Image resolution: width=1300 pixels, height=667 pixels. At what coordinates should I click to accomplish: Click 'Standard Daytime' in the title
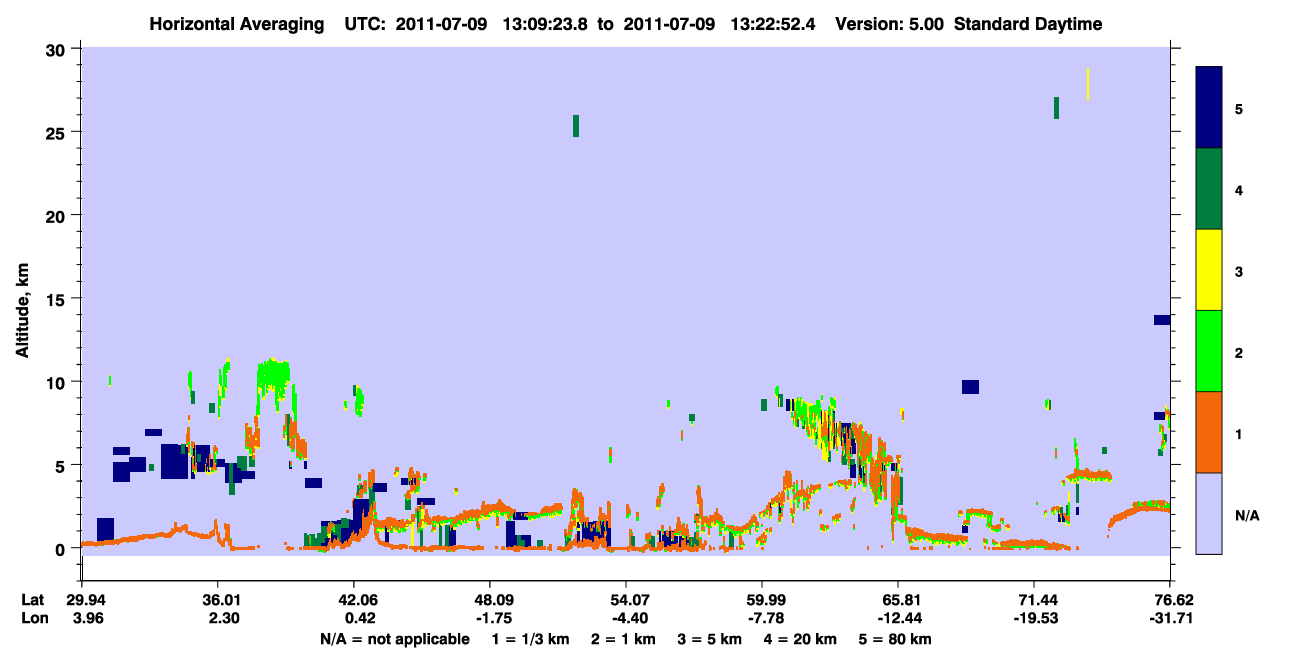click(1028, 24)
